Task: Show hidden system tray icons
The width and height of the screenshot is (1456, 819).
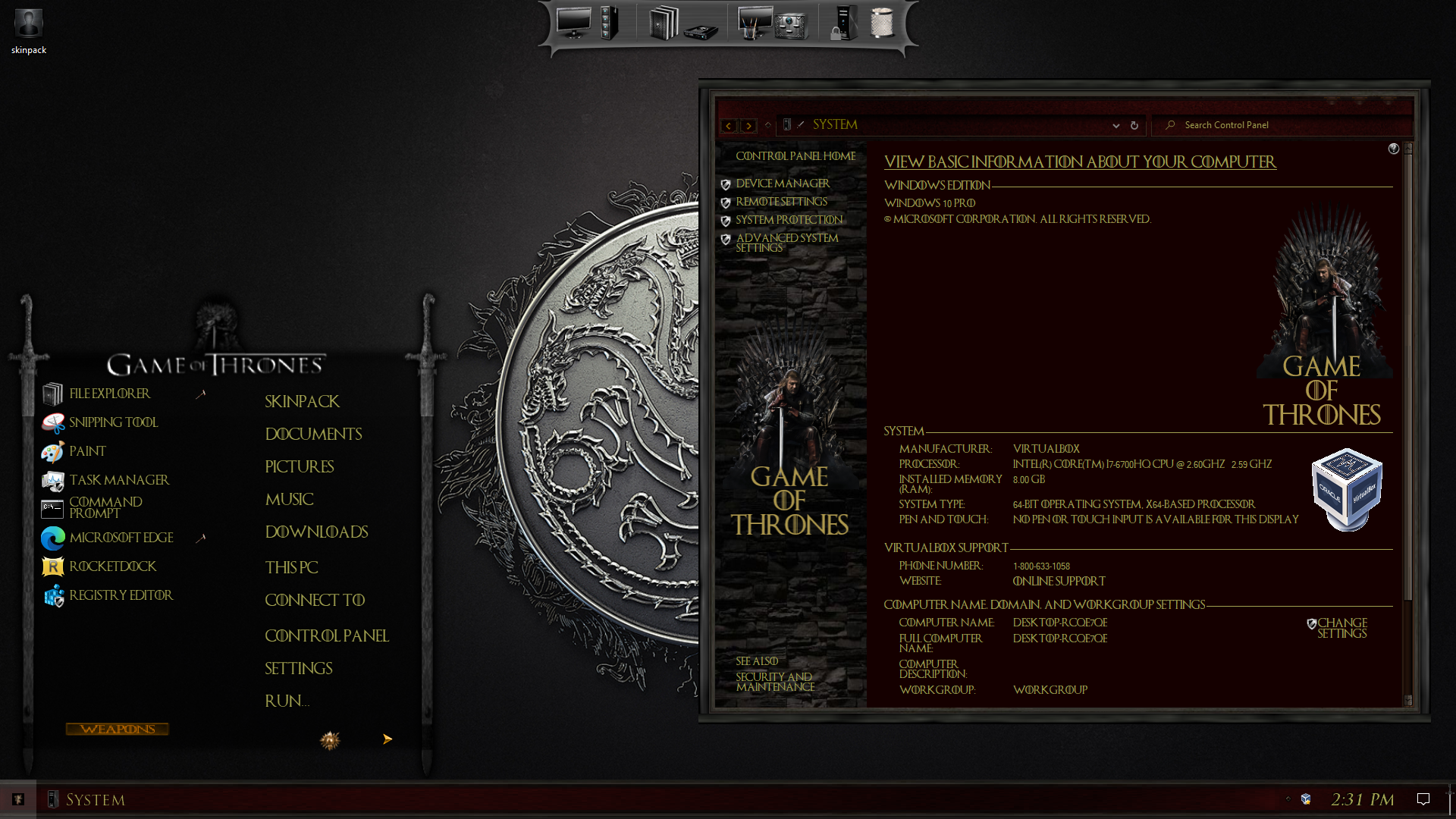Action: click(1288, 799)
